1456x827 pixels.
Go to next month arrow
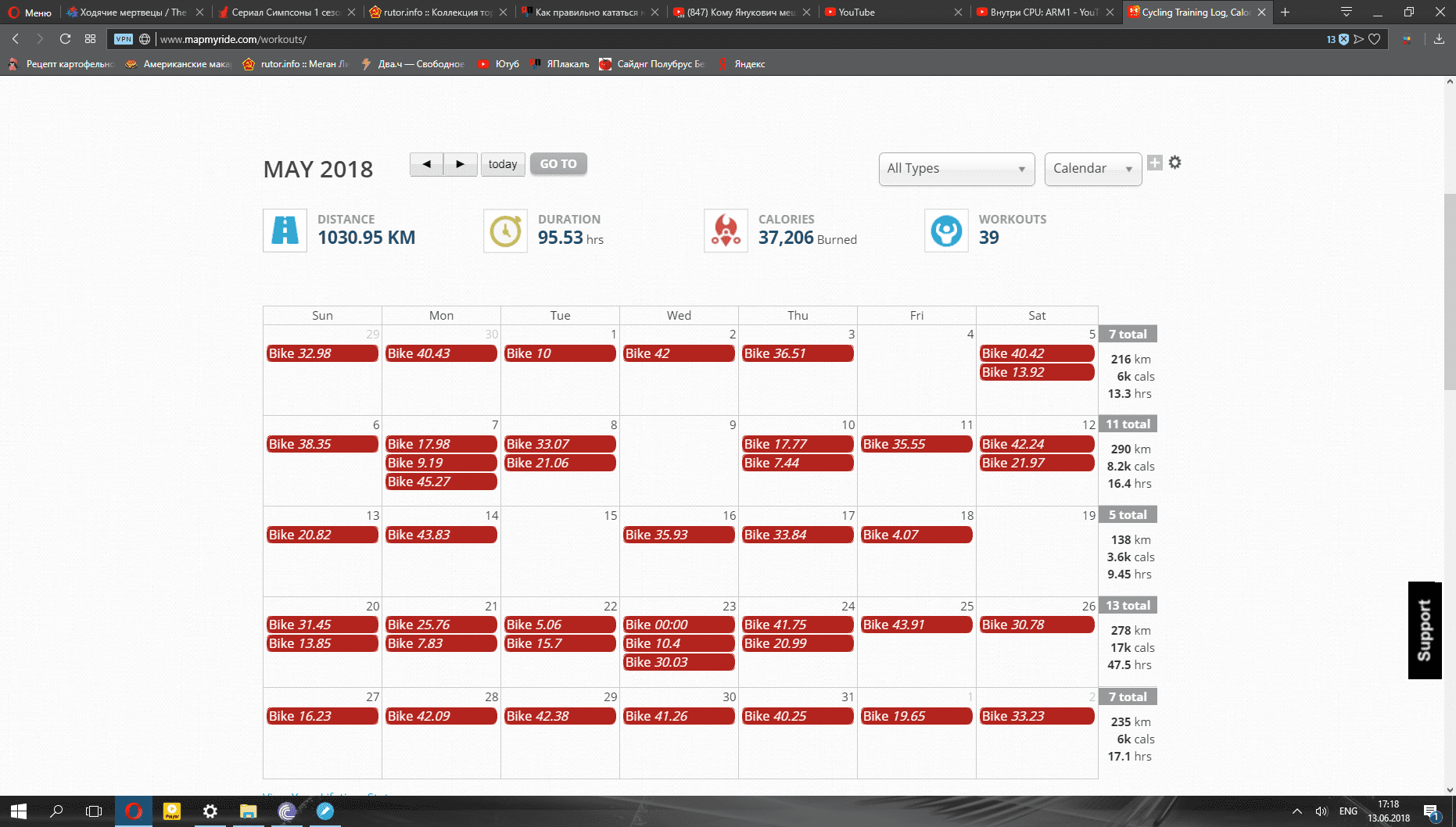point(461,164)
